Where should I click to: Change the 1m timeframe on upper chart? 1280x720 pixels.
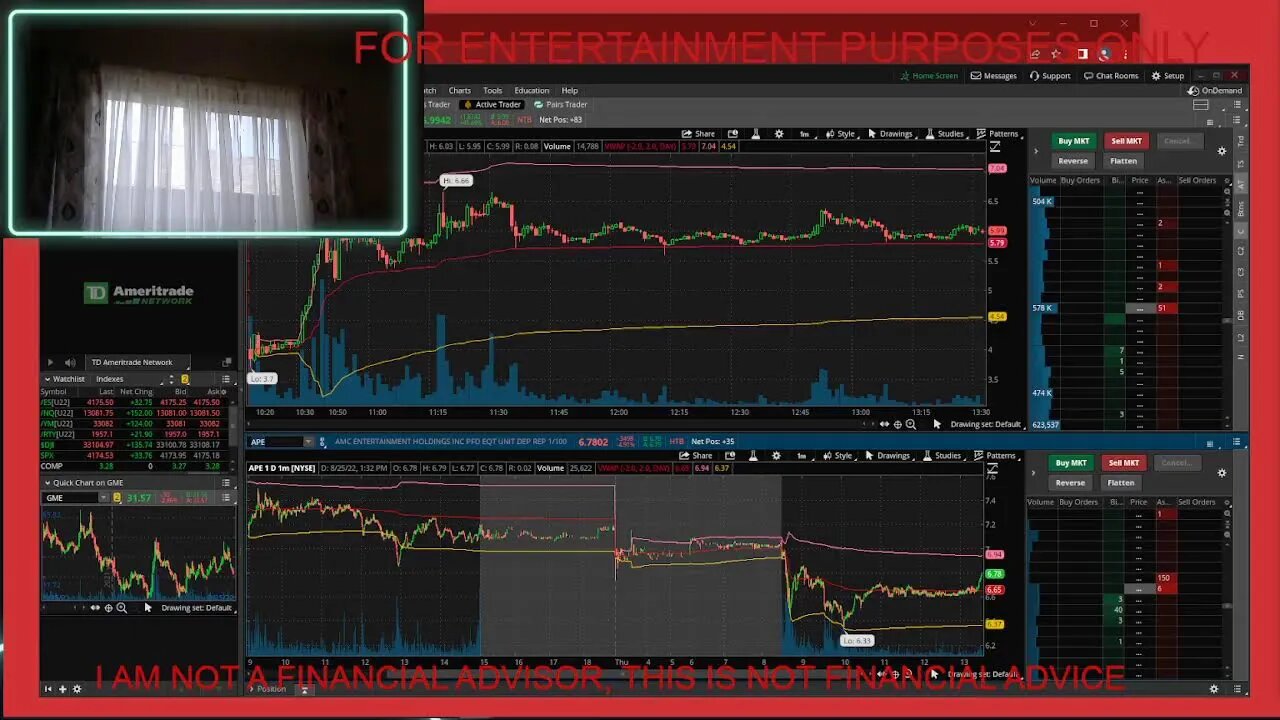[804, 133]
